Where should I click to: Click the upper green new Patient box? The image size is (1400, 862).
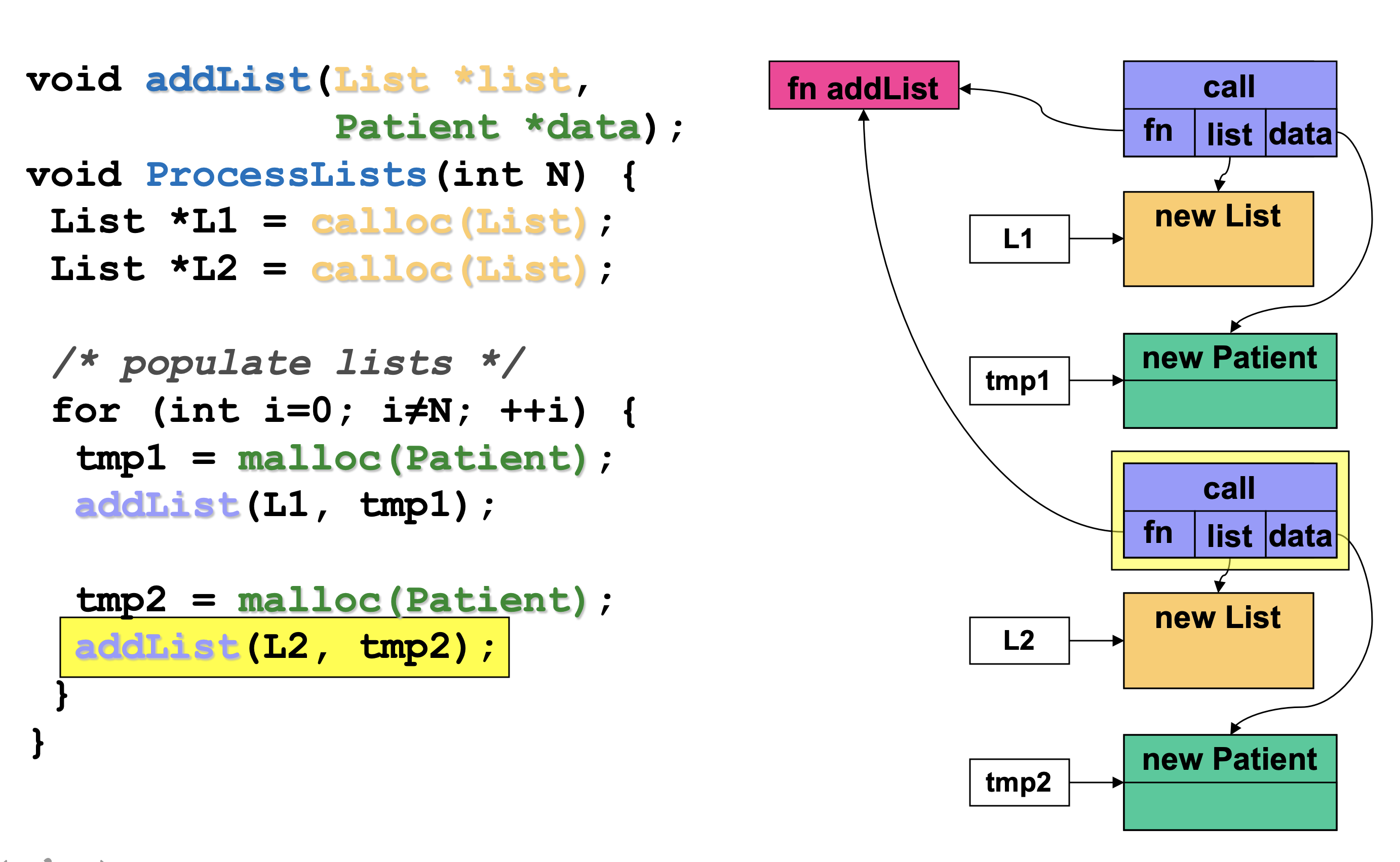tap(1229, 381)
